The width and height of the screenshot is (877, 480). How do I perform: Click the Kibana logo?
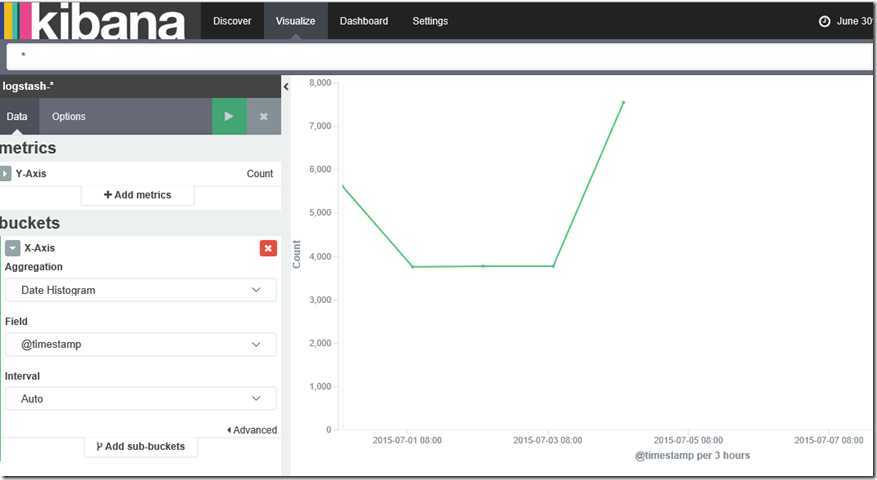coord(95,21)
